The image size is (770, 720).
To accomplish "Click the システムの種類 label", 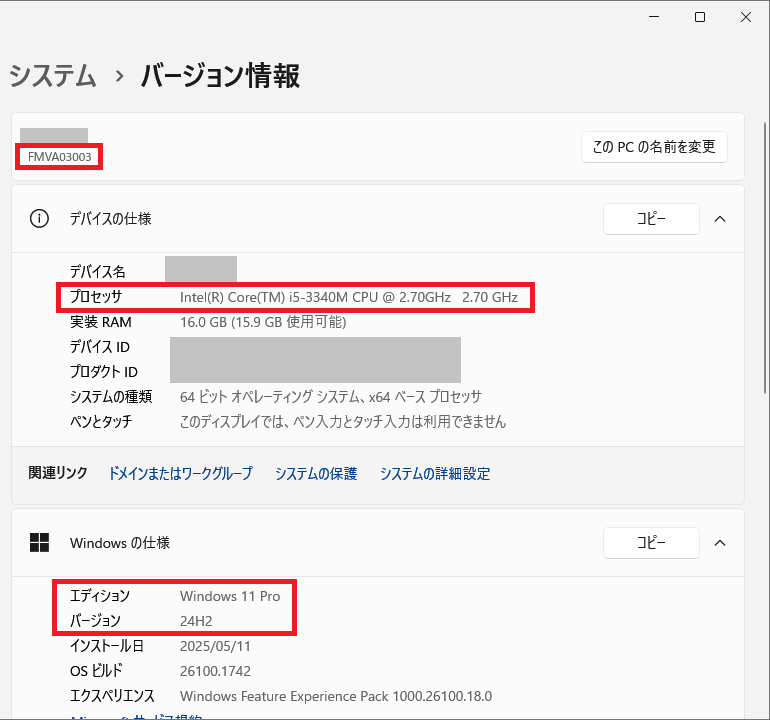I will [x=111, y=397].
